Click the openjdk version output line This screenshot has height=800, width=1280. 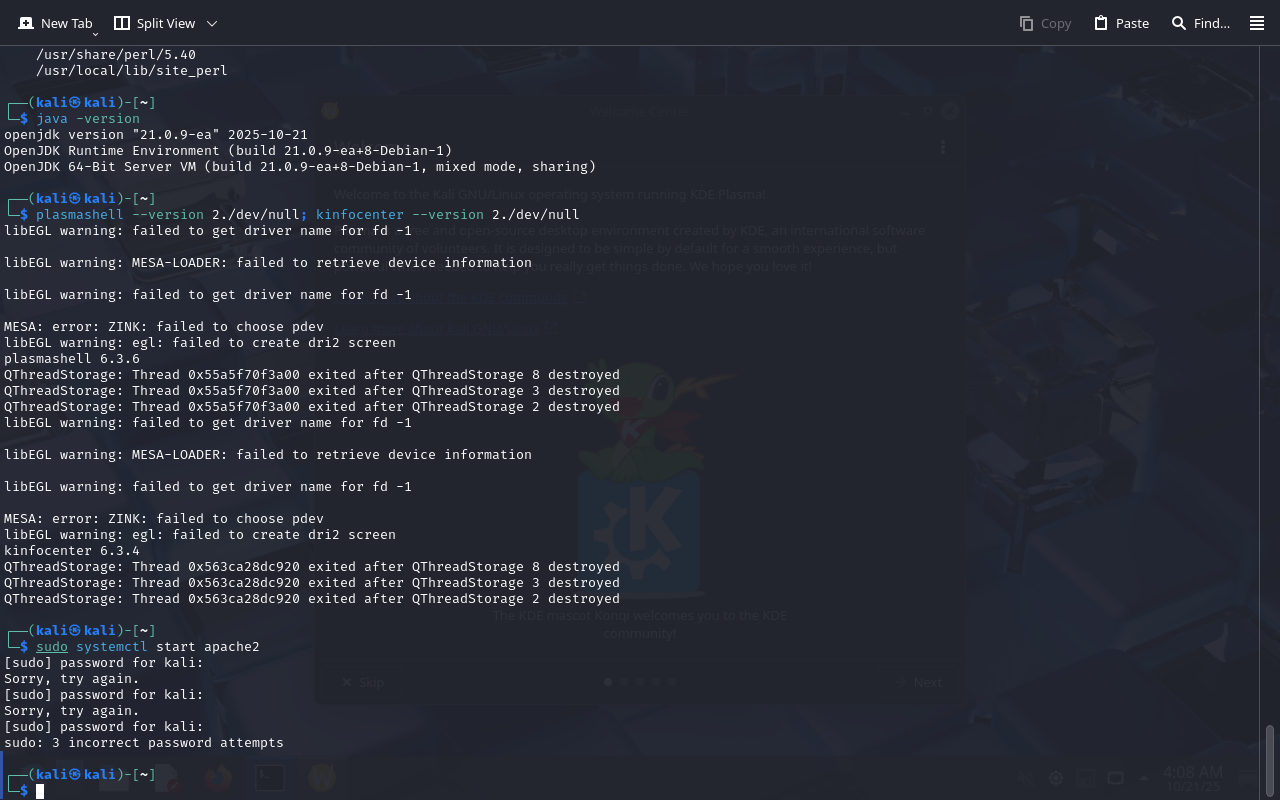(156, 135)
